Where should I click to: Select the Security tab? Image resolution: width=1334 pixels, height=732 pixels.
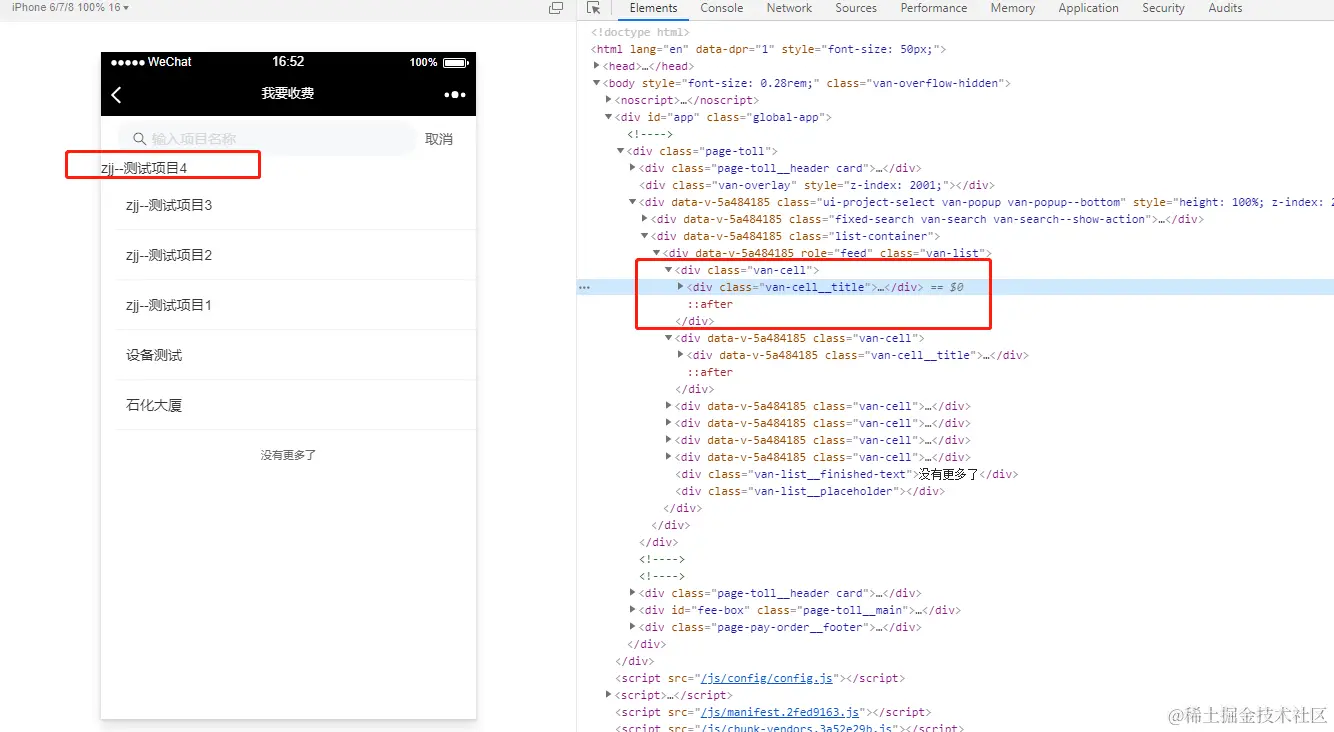pos(1164,8)
